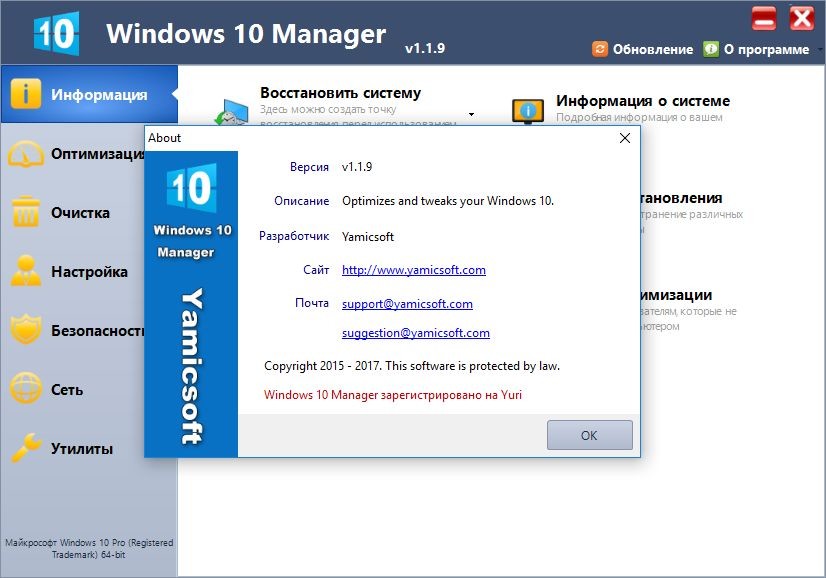The width and height of the screenshot is (826, 578).
Task: Click the Очистка trash bin icon
Action: coord(26,213)
